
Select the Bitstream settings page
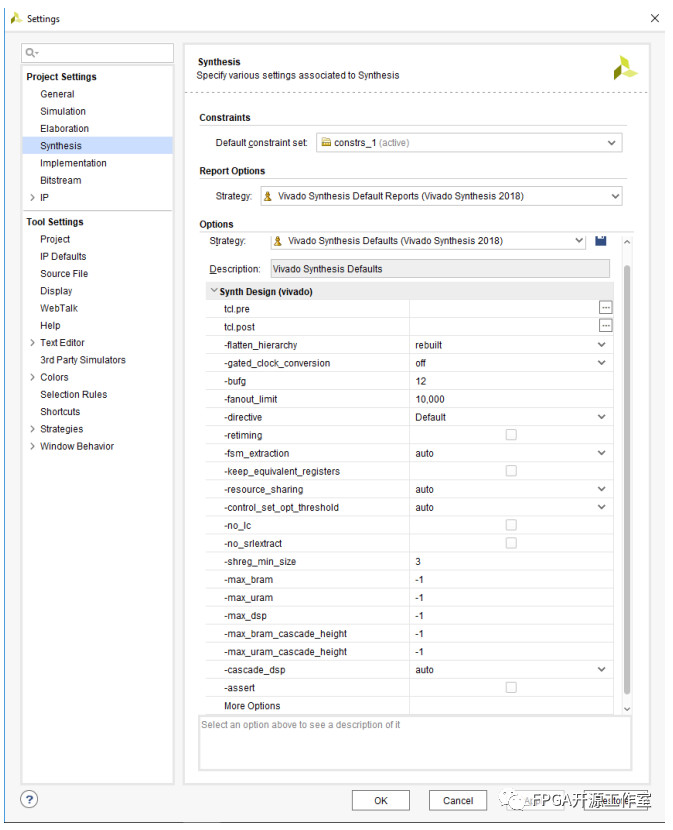[x=61, y=181]
